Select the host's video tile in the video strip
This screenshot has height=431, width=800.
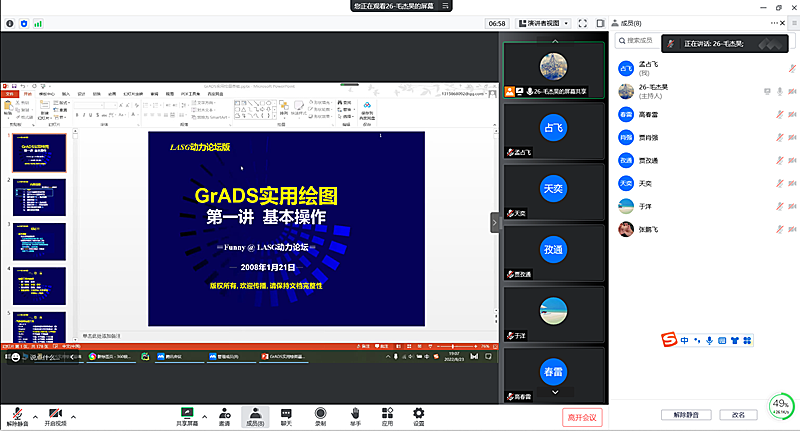554,70
